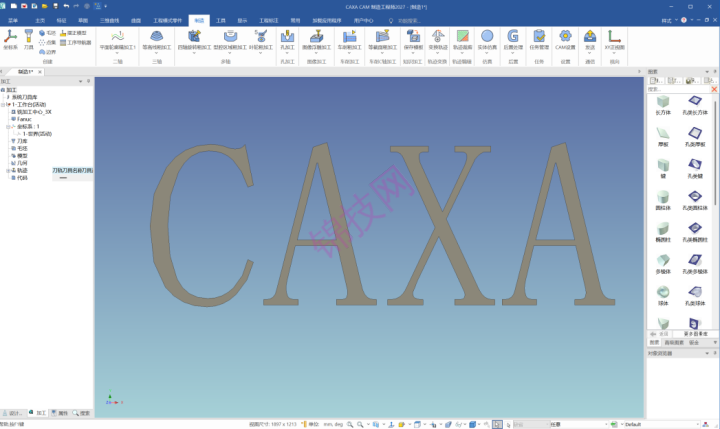Open dropdown under XY正视图
This screenshot has width=720, height=429.
[x=614, y=53]
